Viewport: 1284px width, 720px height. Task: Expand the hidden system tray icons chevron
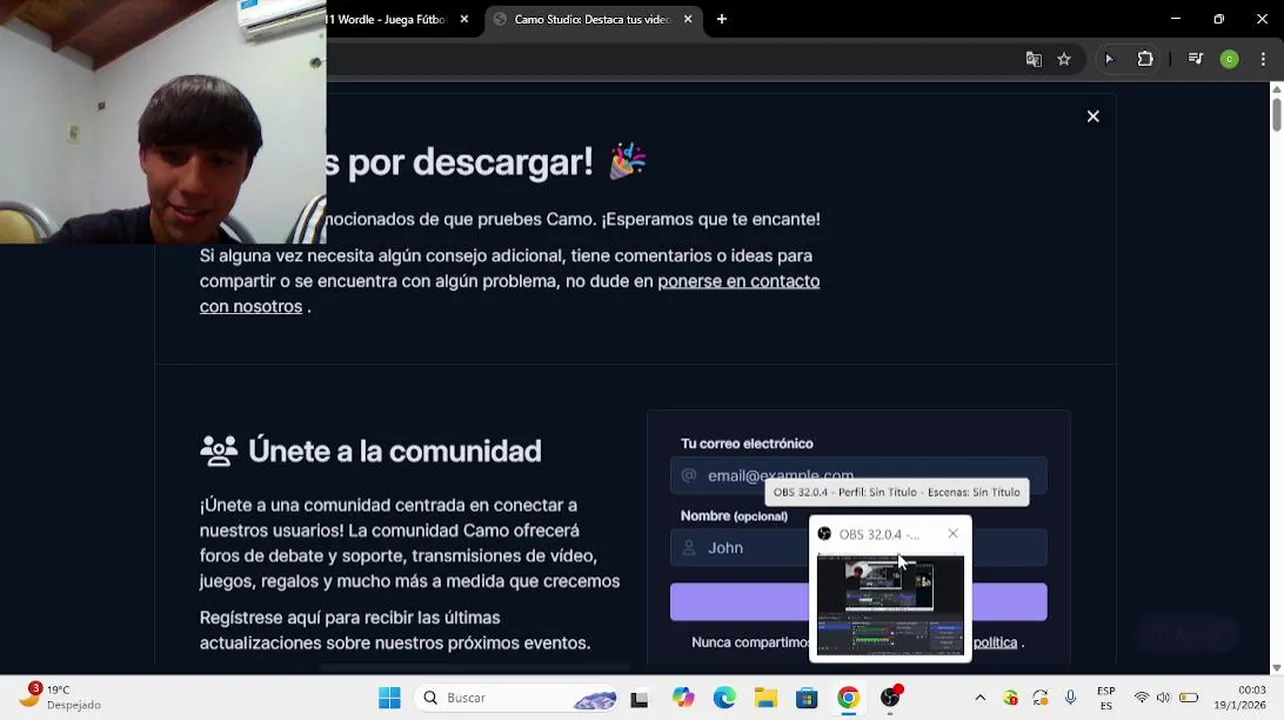click(x=980, y=698)
